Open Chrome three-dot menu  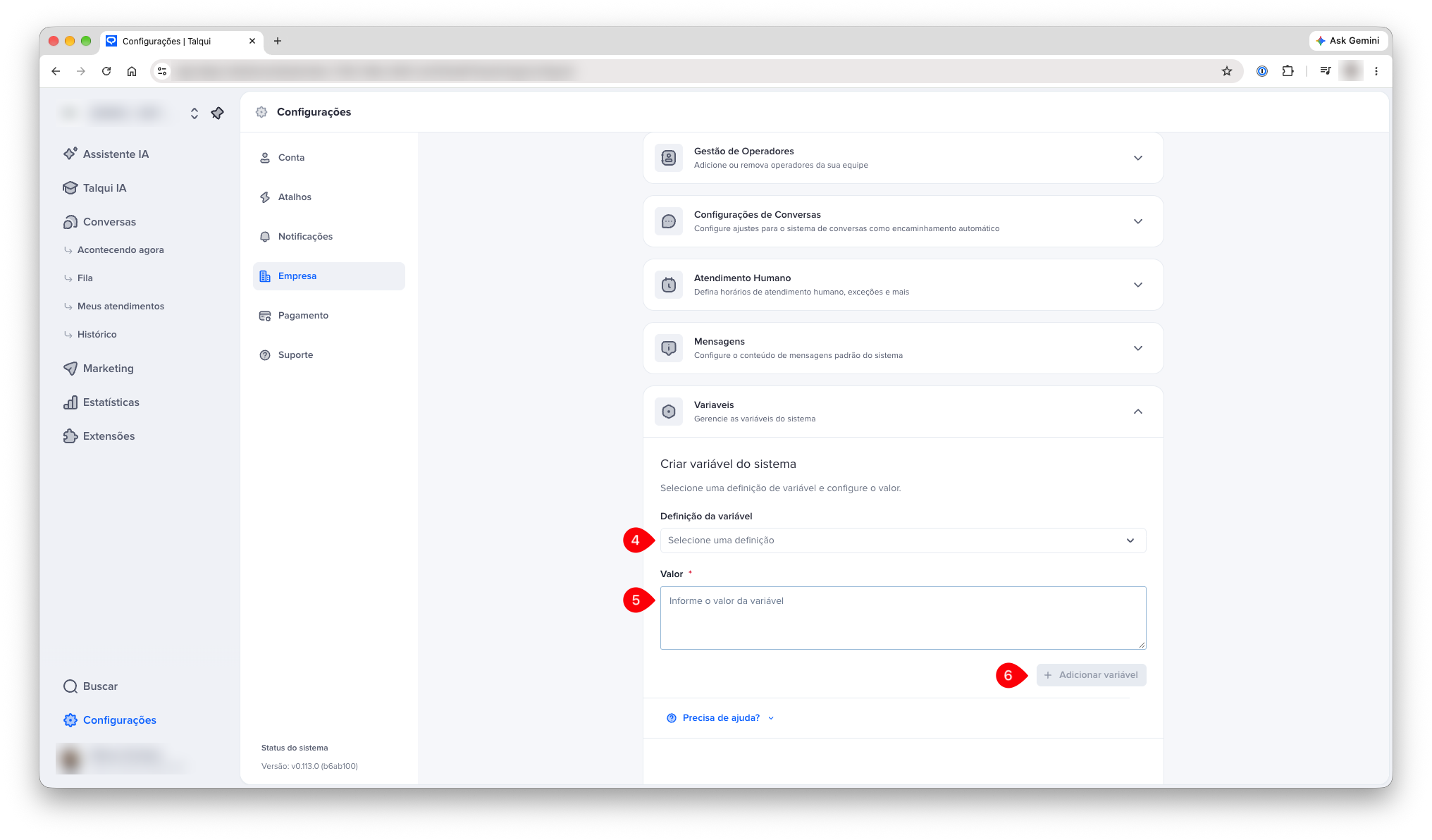tap(1376, 71)
